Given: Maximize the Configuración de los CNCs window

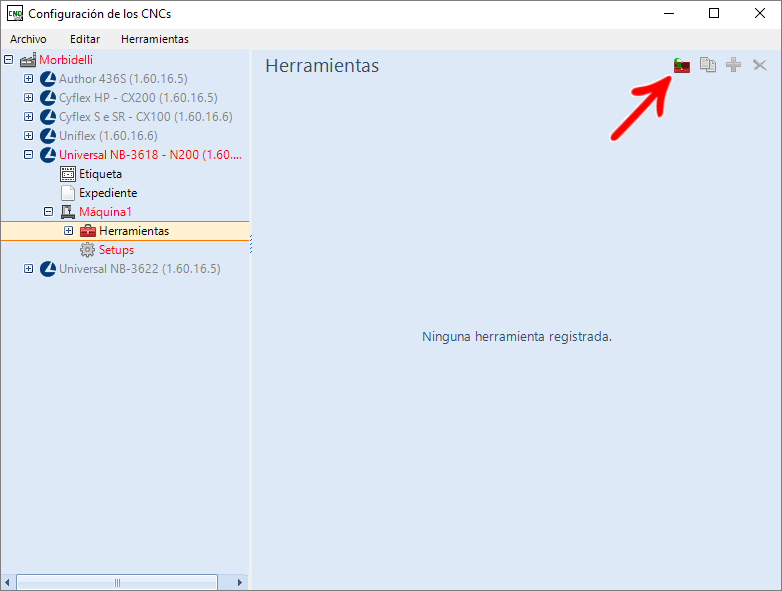Looking at the screenshot, I should (714, 13).
